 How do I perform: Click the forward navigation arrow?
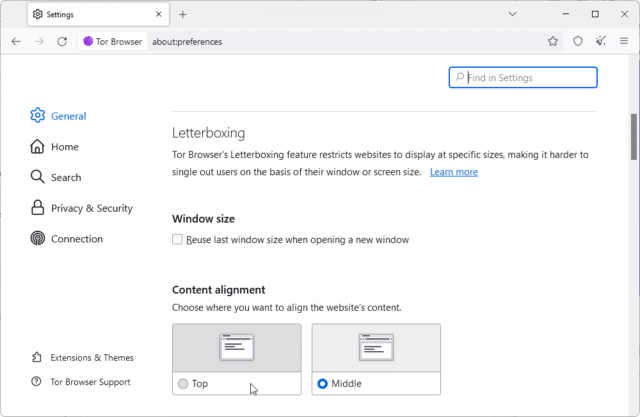(x=39, y=41)
